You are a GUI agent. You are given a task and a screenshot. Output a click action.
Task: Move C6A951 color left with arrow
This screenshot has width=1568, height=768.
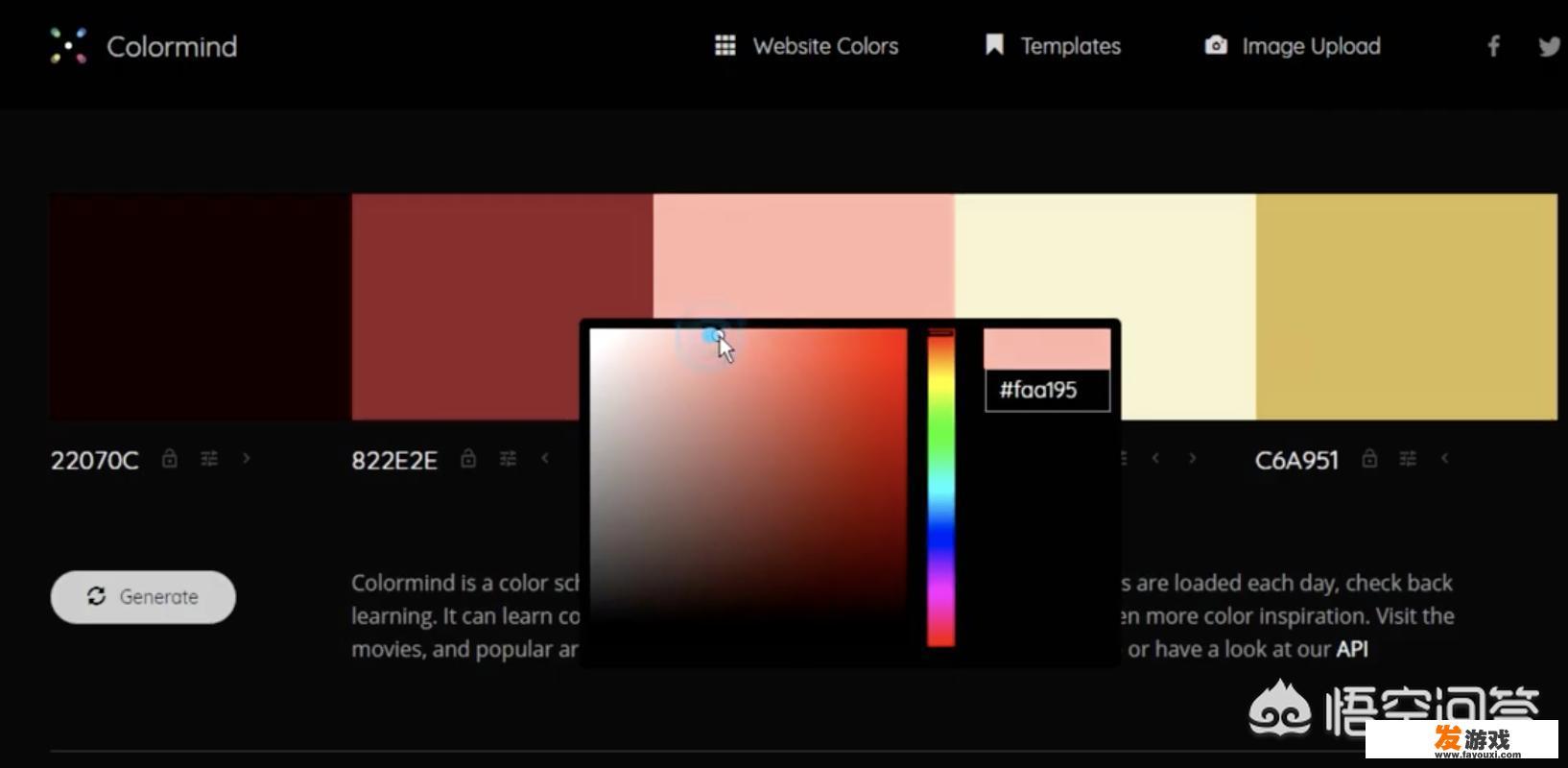[1444, 459]
